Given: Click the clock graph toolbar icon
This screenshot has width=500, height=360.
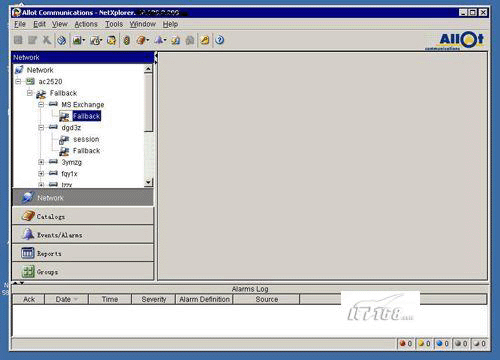Looking at the screenshot, I should (95, 40).
